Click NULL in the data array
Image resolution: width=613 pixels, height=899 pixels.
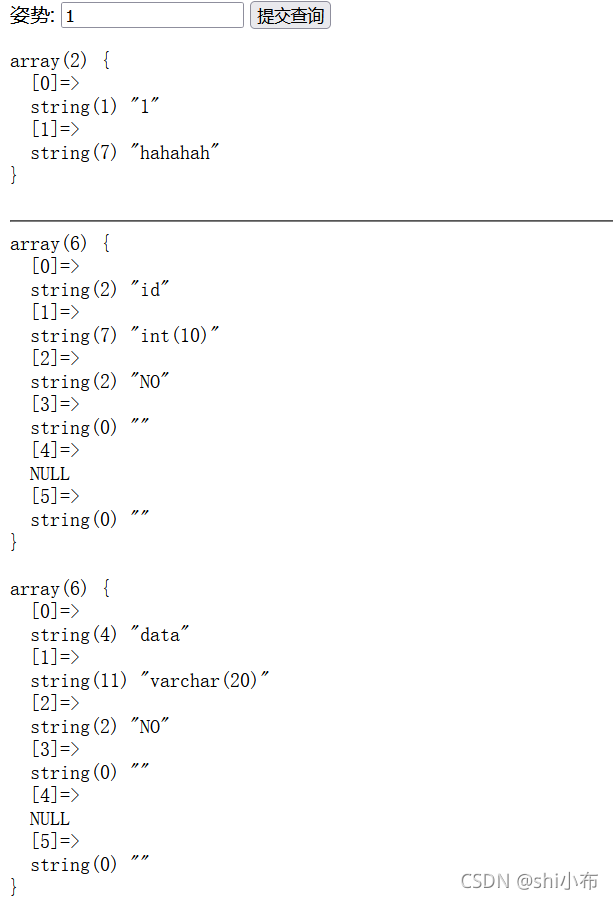pos(50,819)
